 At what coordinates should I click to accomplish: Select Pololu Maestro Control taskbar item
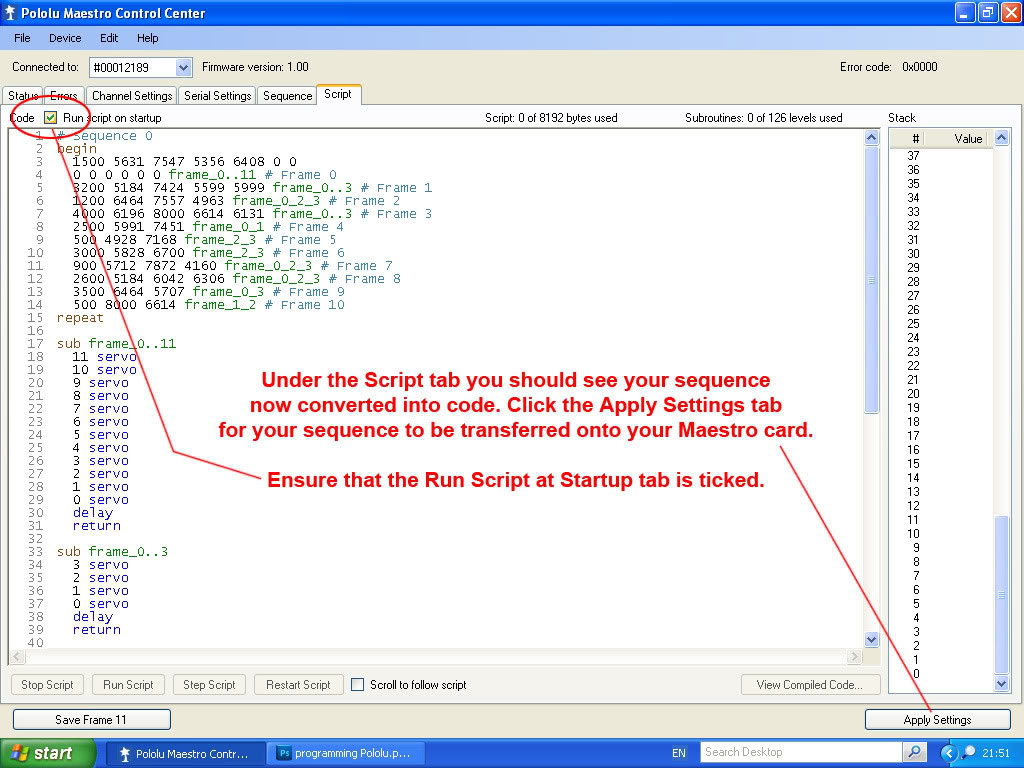(185, 754)
